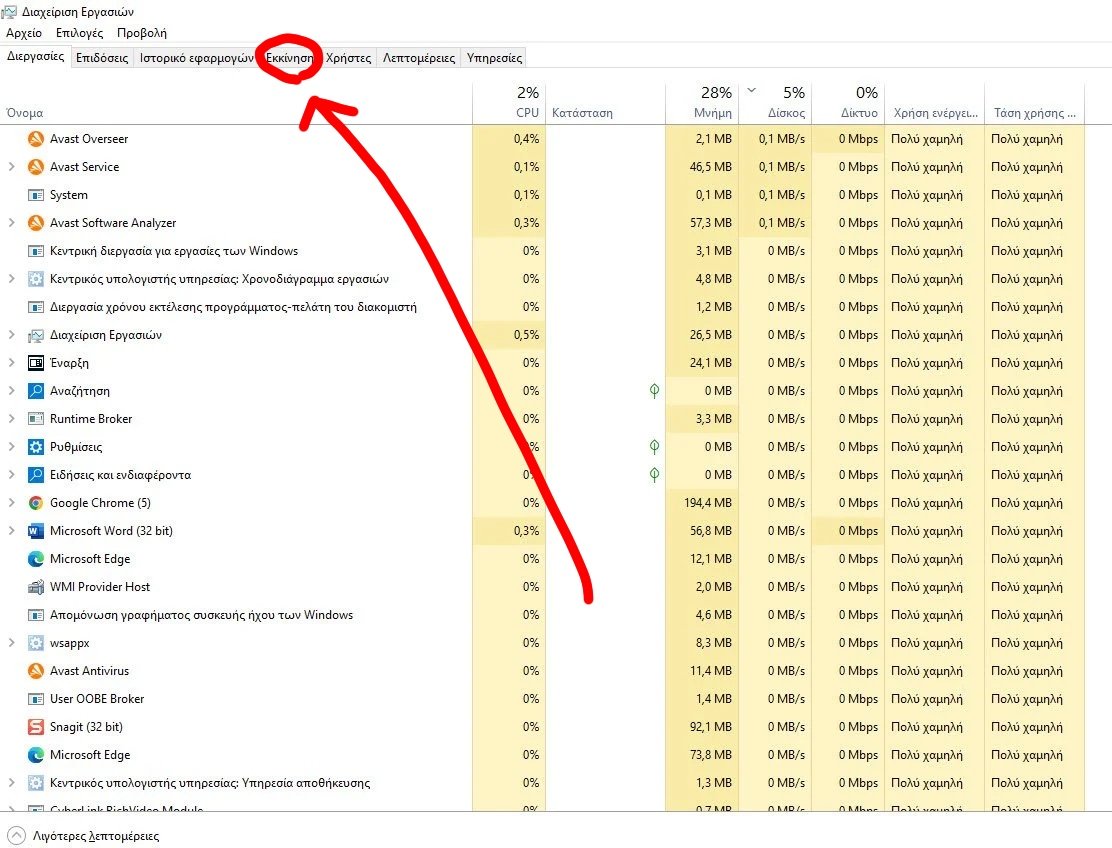Expand the Διαχείριση Εργασιών process
The image size is (1112, 848).
click(11, 335)
